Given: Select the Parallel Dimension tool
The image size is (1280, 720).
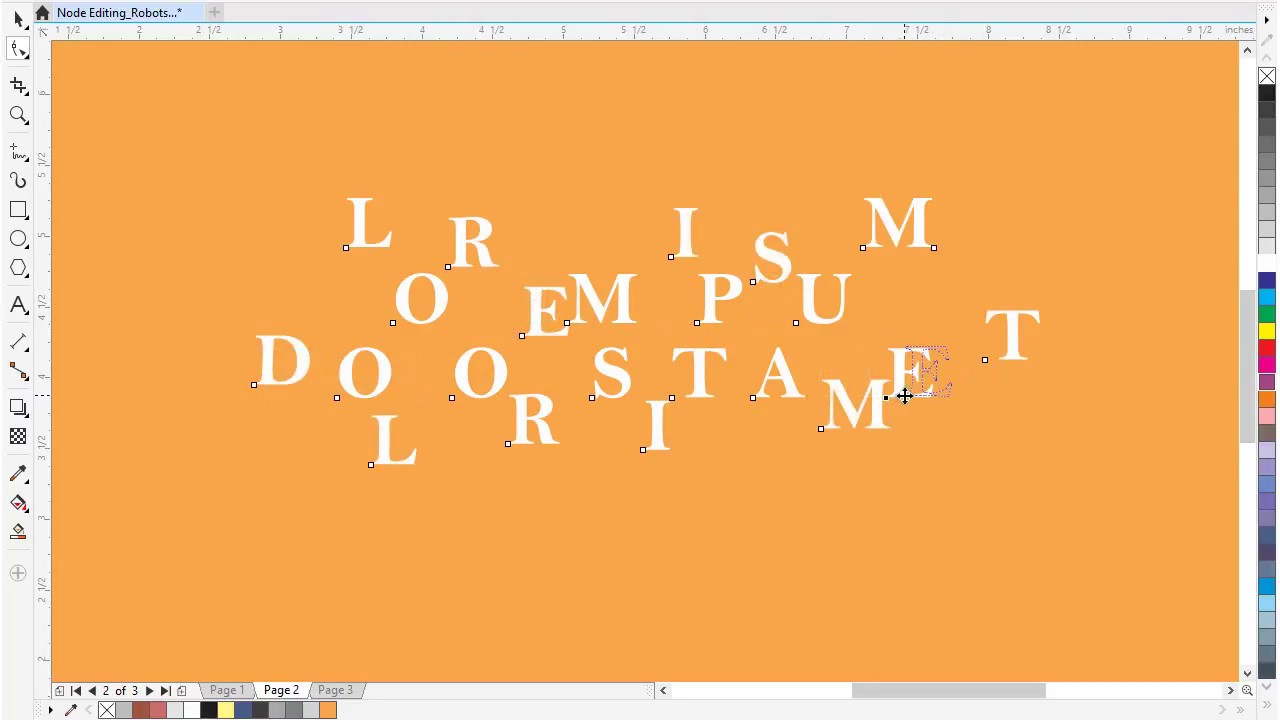Looking at the screenshot, I should (18, 342).
